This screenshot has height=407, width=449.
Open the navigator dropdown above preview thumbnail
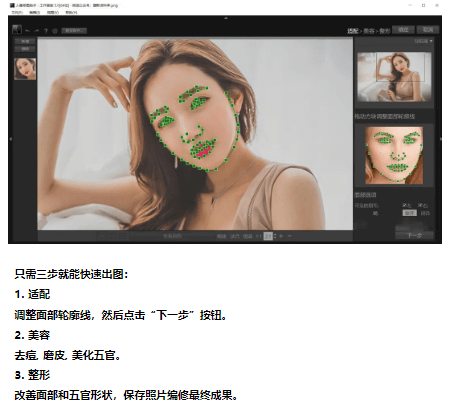[423, 41]
